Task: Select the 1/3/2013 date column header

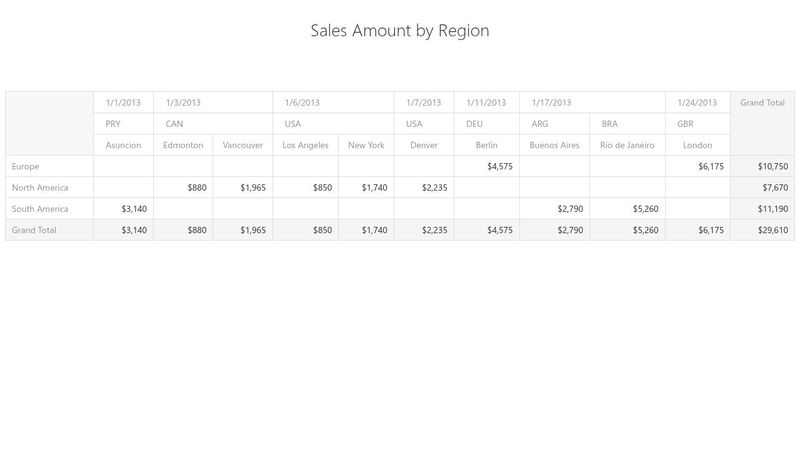Action: [184, 102]
